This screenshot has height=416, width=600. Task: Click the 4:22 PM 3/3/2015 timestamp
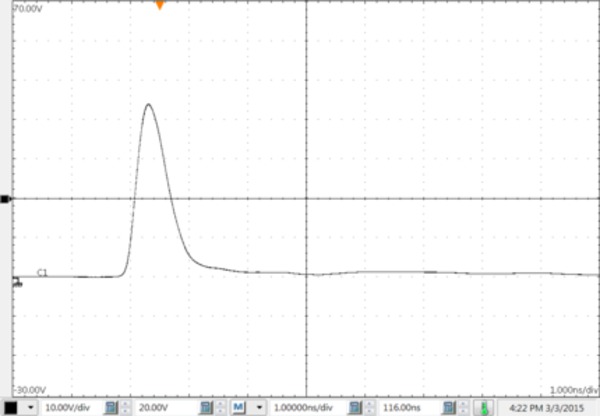pyautogui.click(x=546, y=408)
